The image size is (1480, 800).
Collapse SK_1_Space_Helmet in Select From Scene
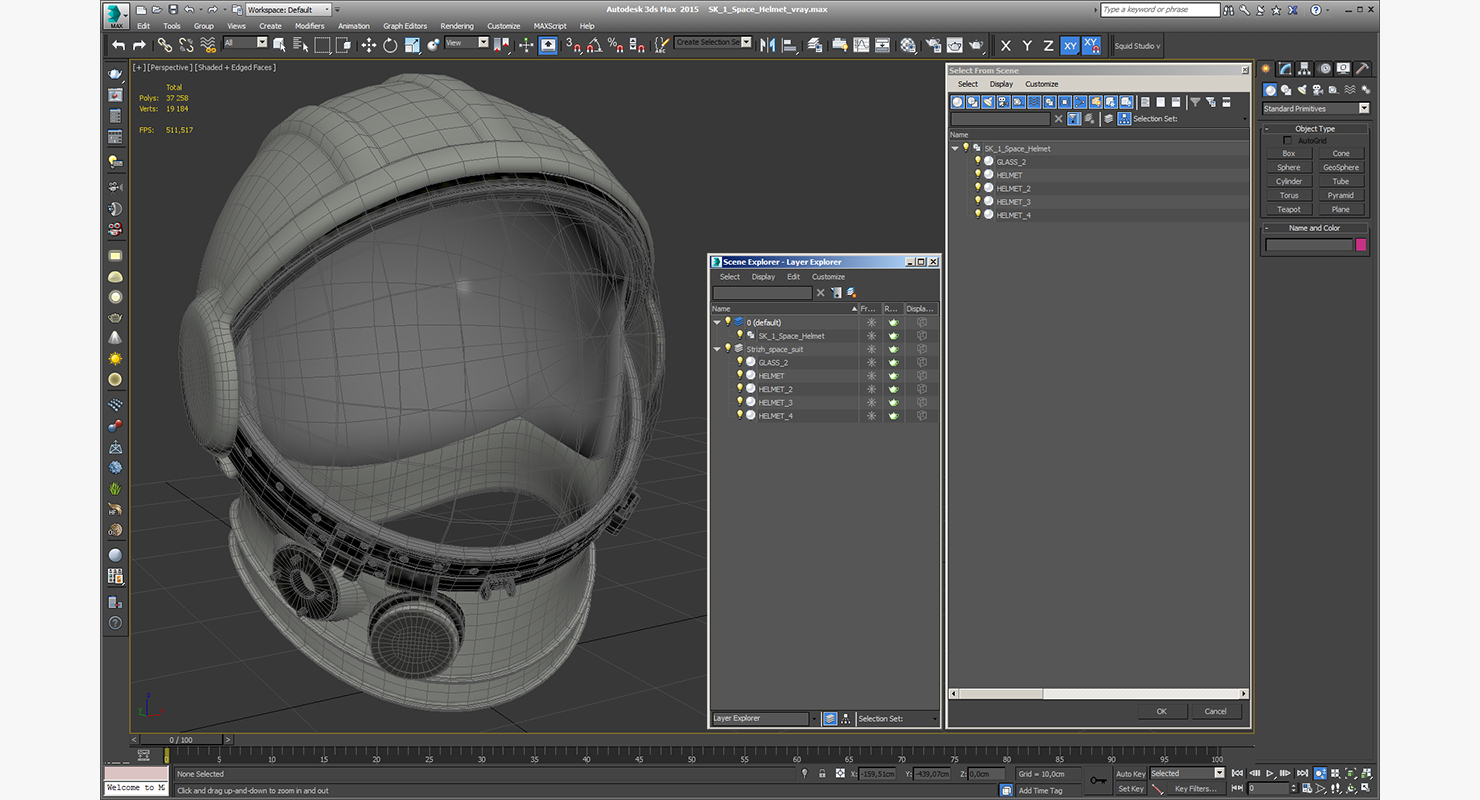(x=955, y=148)
